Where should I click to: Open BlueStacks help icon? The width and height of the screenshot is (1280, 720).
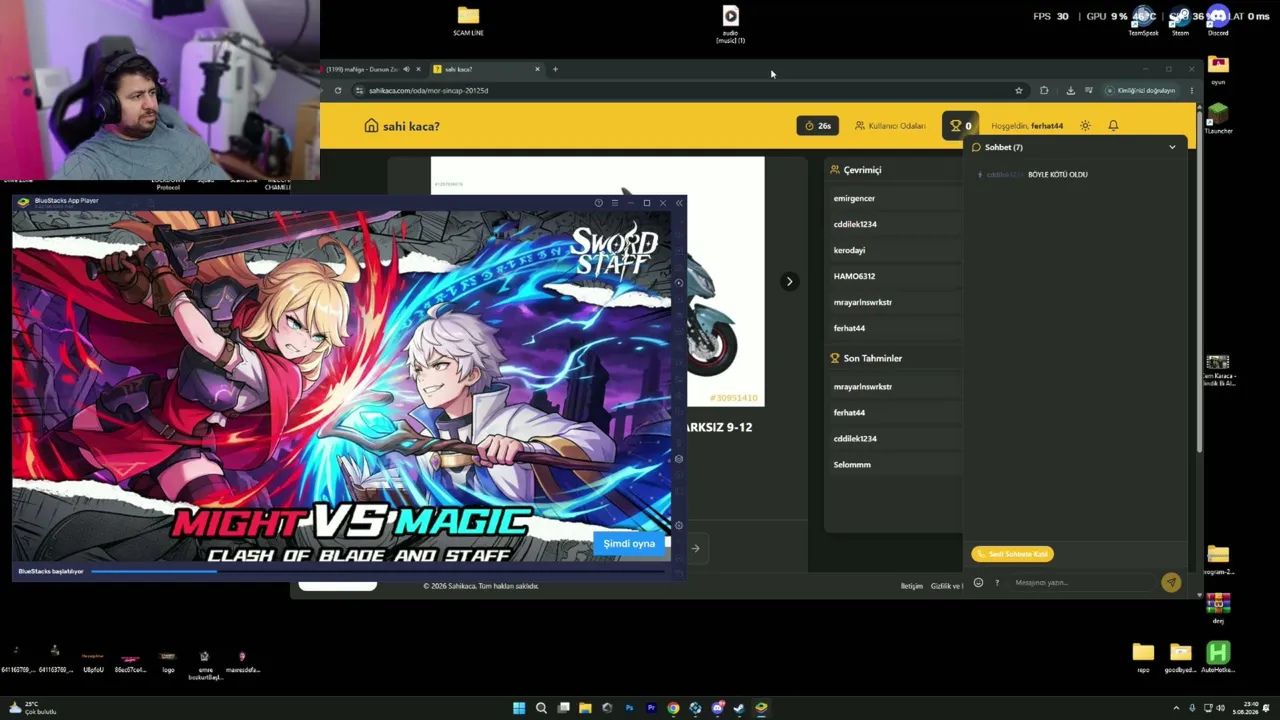pyautogui.click(x=599, y=203)
